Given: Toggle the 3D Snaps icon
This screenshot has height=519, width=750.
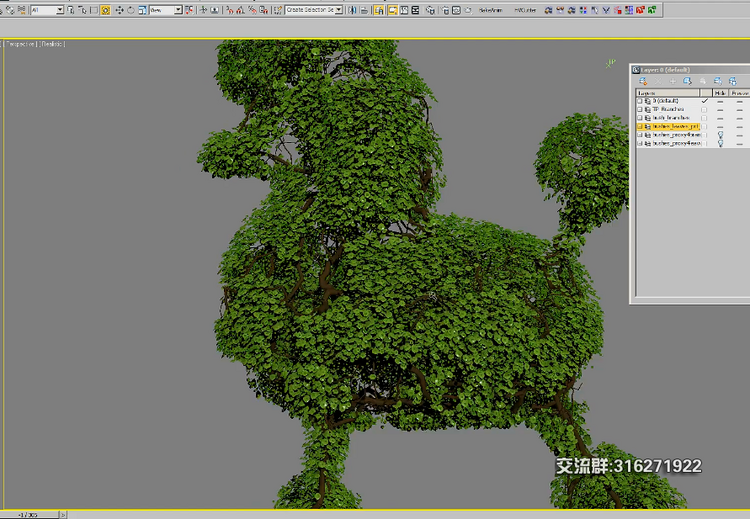Looking at the screenshot, I should point(230,10).
